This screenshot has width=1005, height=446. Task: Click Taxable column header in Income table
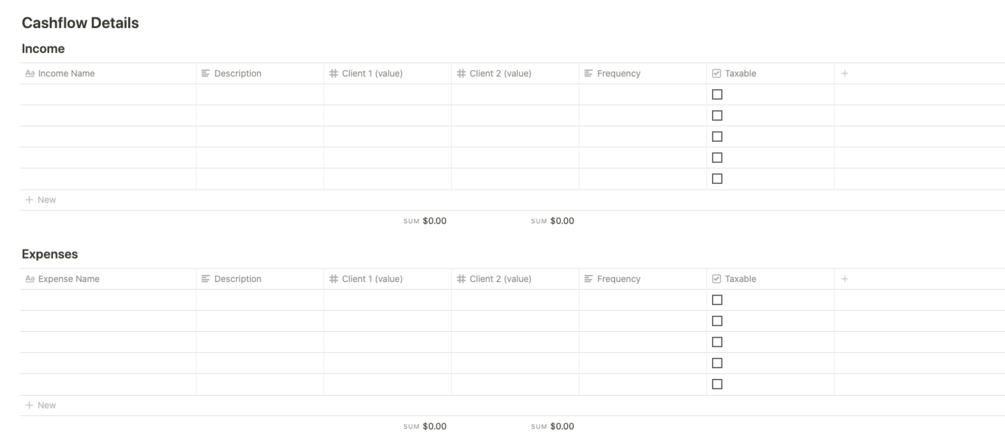[770, 74]
